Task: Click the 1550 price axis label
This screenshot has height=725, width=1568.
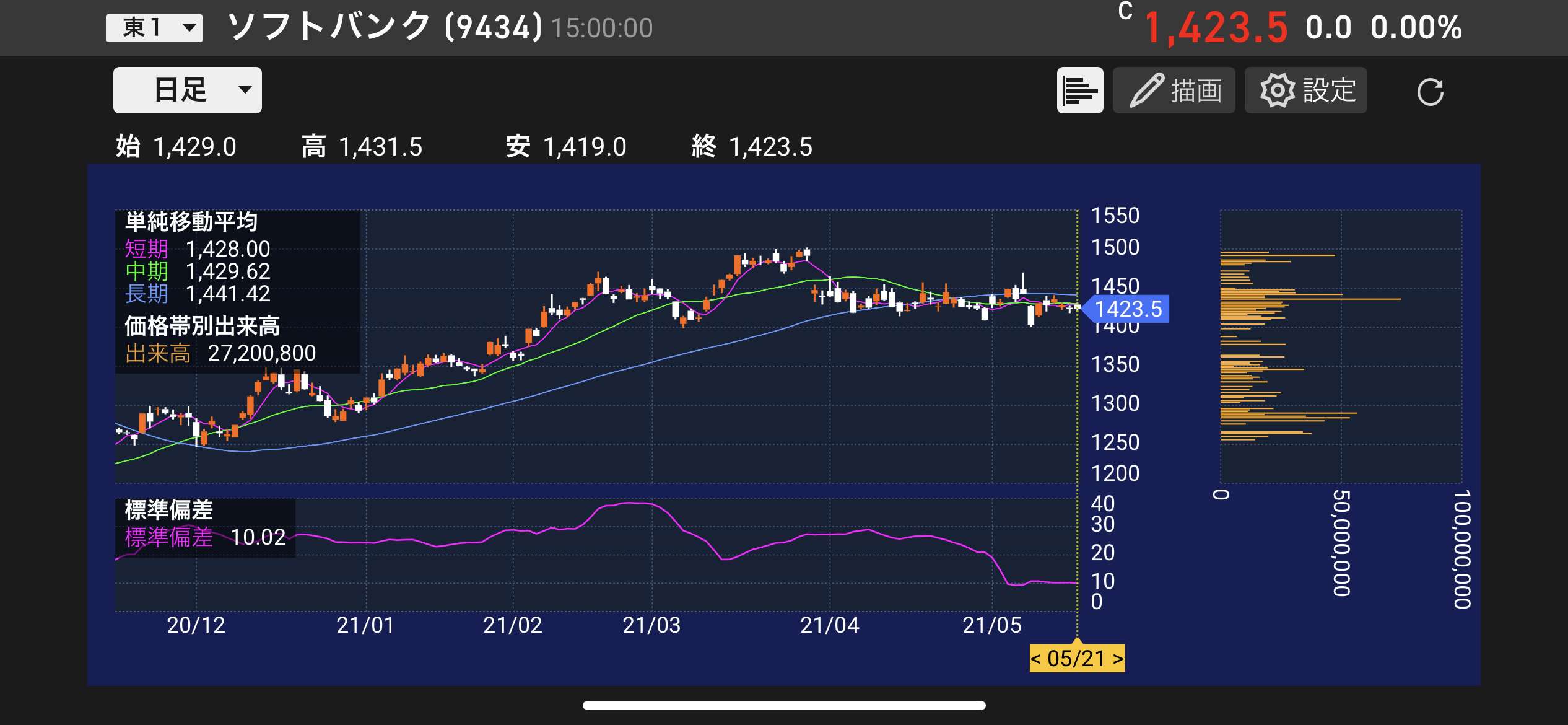Action: point(1115,216)
